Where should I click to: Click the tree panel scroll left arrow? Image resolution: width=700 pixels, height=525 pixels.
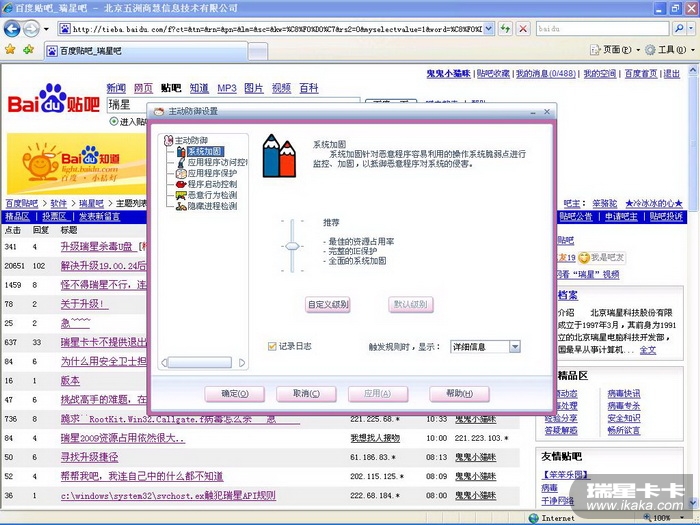(164, 362)
